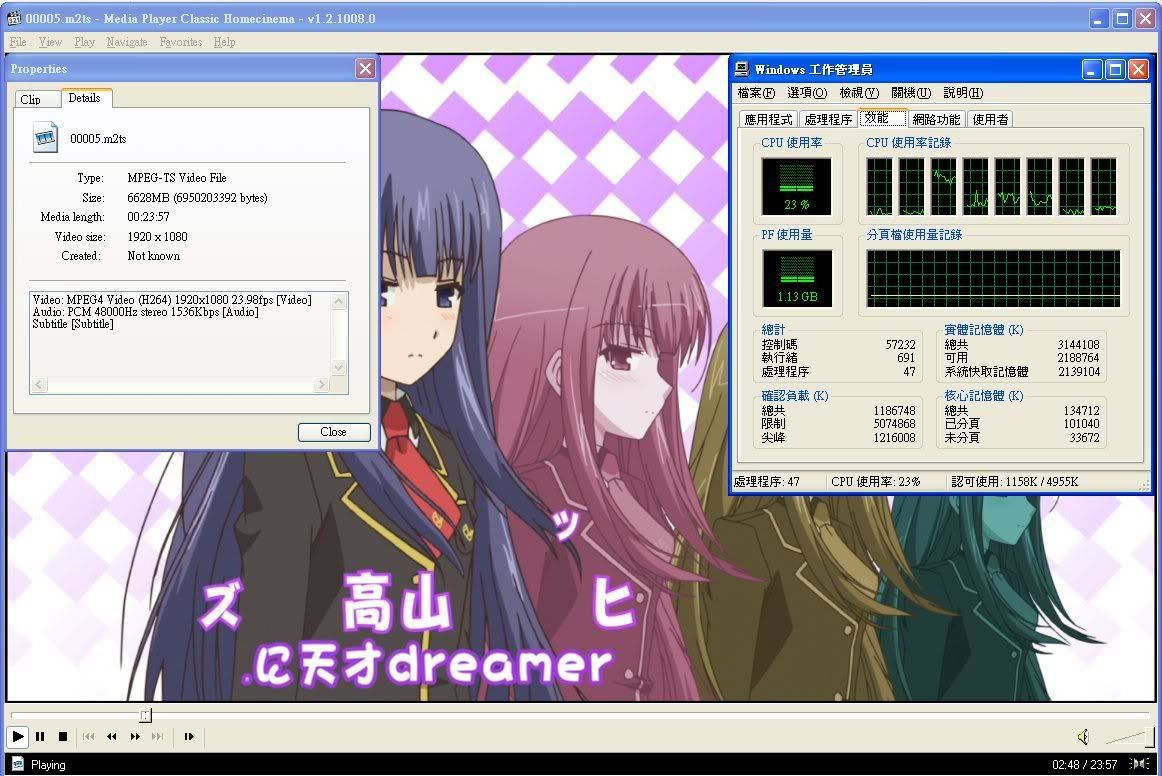1162x776 pixels.
Task: Stop the video playback
Action: click(63, 736)
